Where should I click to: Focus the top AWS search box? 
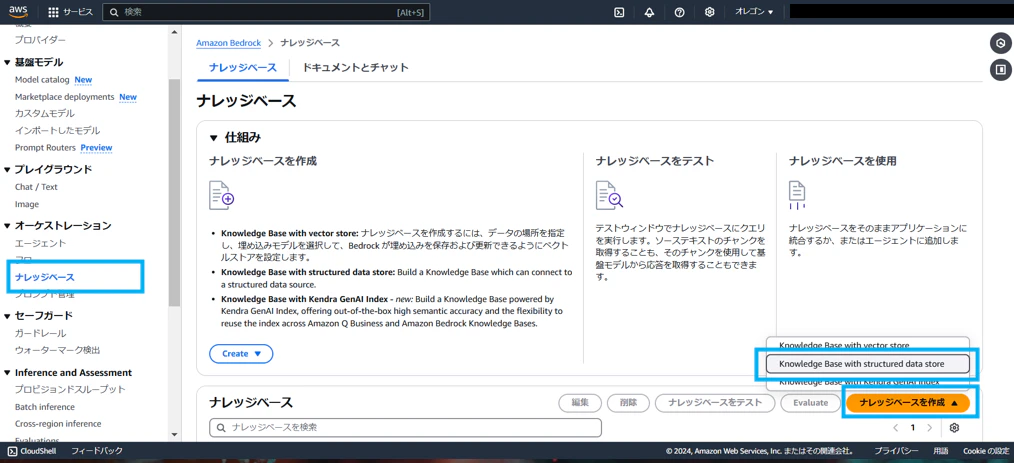266,12
